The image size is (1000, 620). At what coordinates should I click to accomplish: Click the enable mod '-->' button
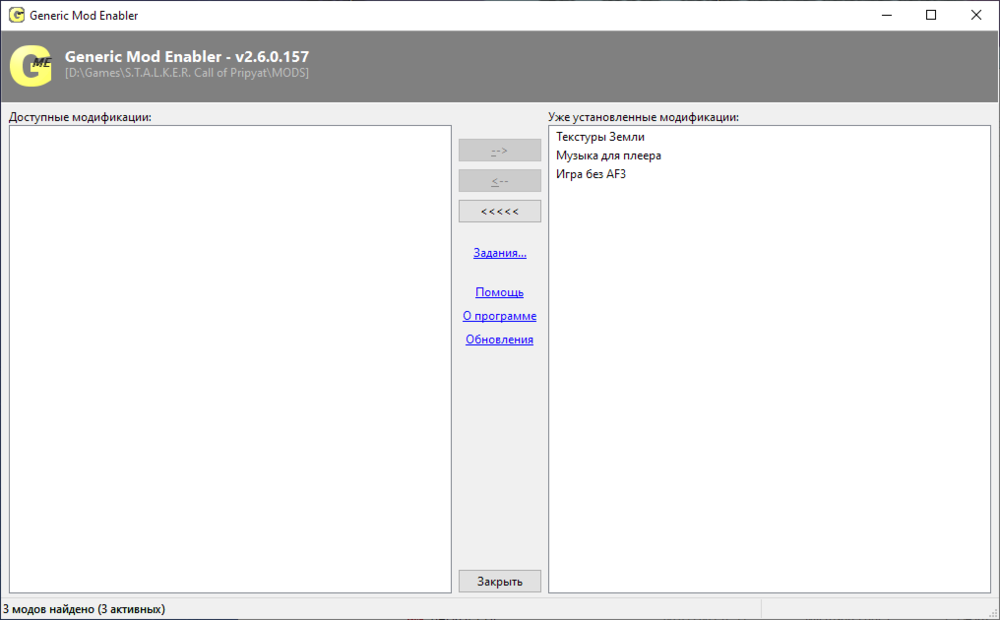tap(499, 151)
